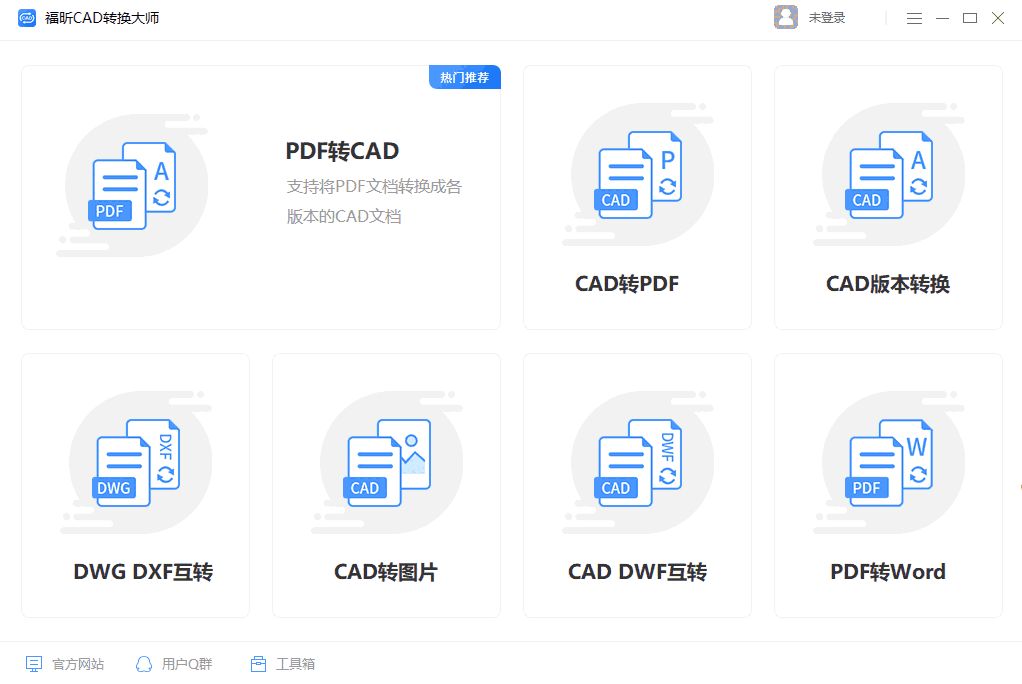This screenshot has height=684, width=1022.
Task: Open the hamburger menu in title bar
Action: [x=913, y=18]
